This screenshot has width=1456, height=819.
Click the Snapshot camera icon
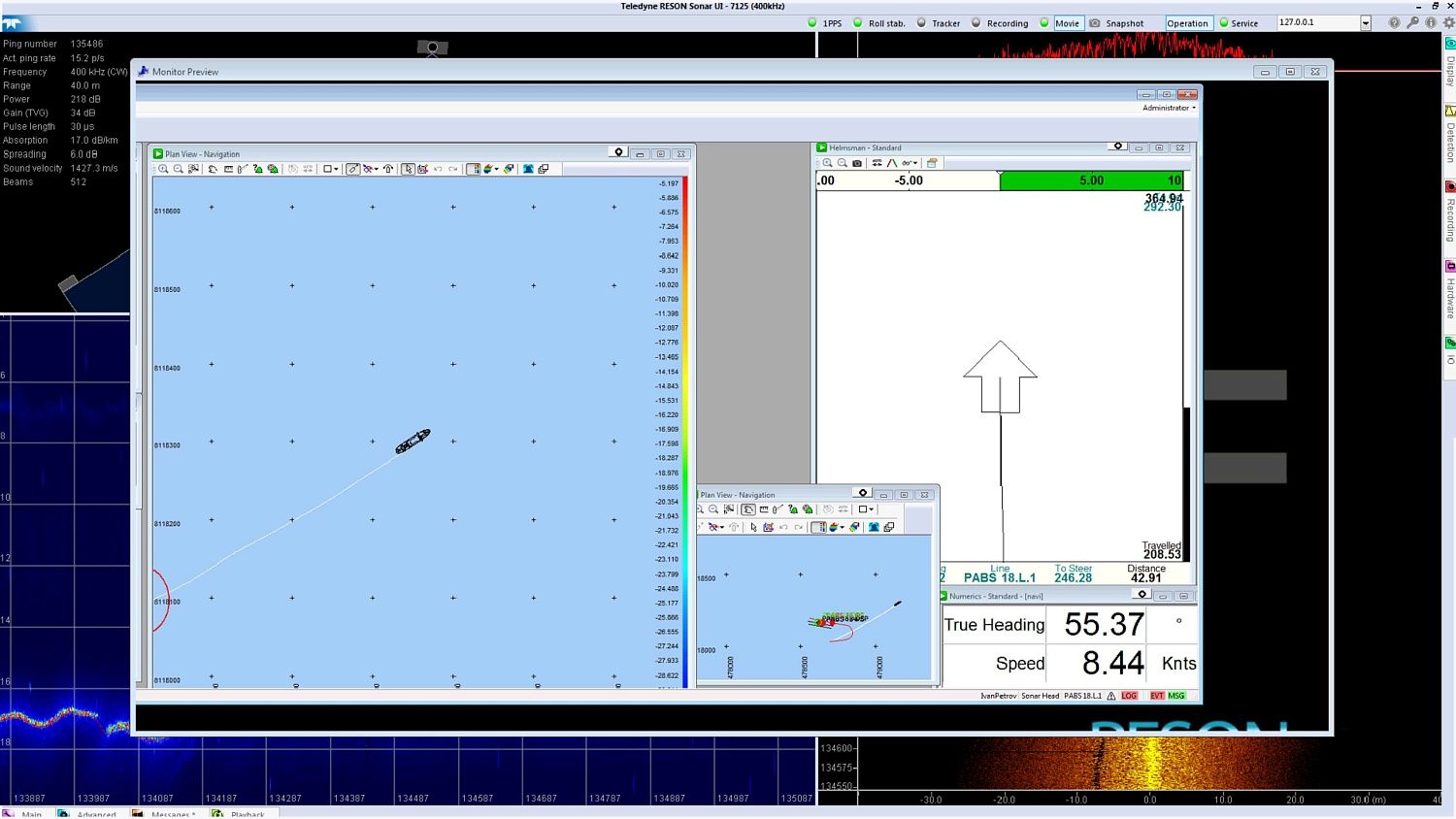pyautogui.click(x=1095, y=23)
